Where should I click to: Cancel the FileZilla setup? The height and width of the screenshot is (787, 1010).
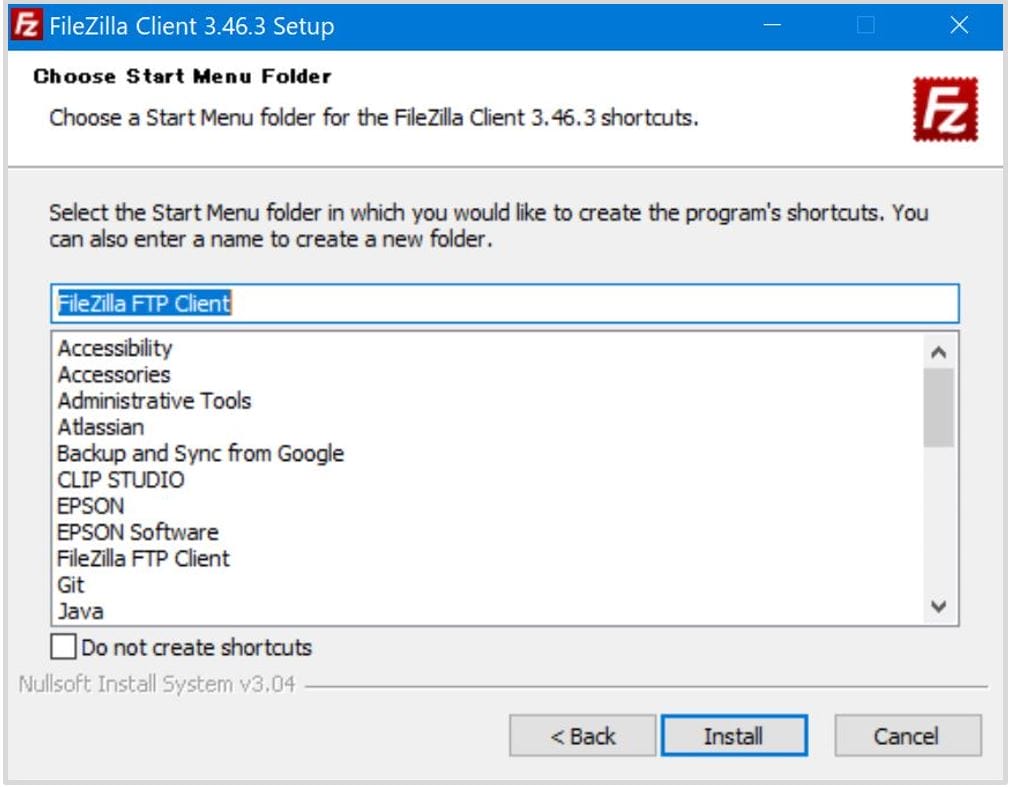tap(906, 735)
